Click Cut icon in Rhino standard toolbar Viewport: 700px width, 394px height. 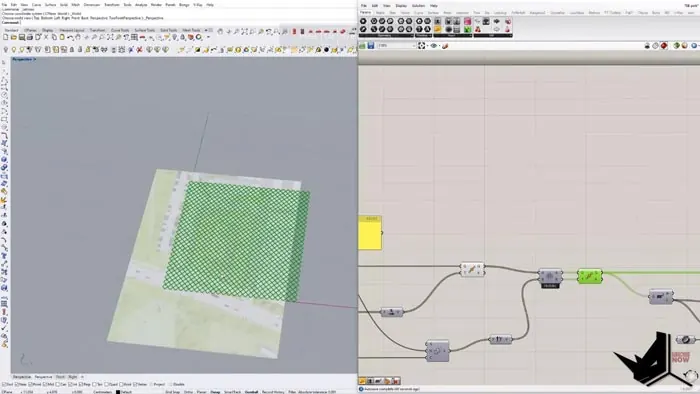point(46,37)
